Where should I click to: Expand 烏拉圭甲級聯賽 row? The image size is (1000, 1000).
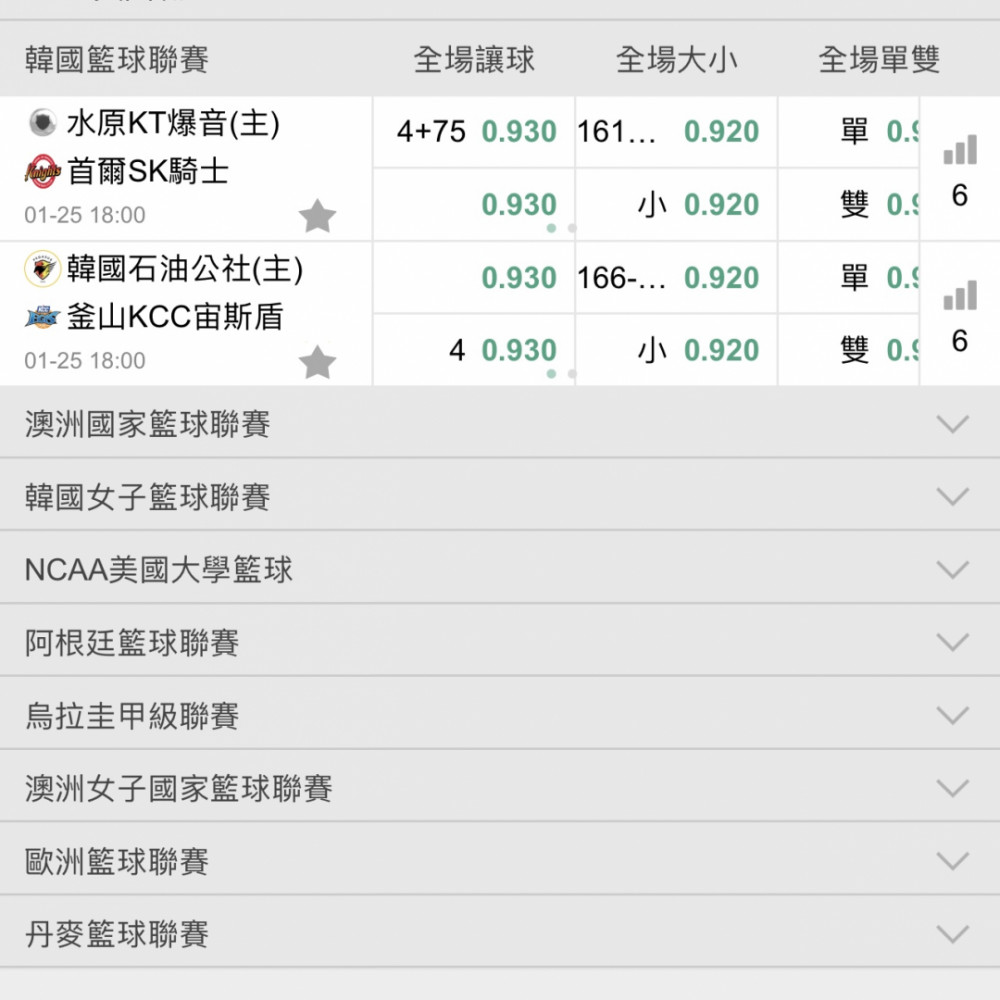click(x=952, y=716)
